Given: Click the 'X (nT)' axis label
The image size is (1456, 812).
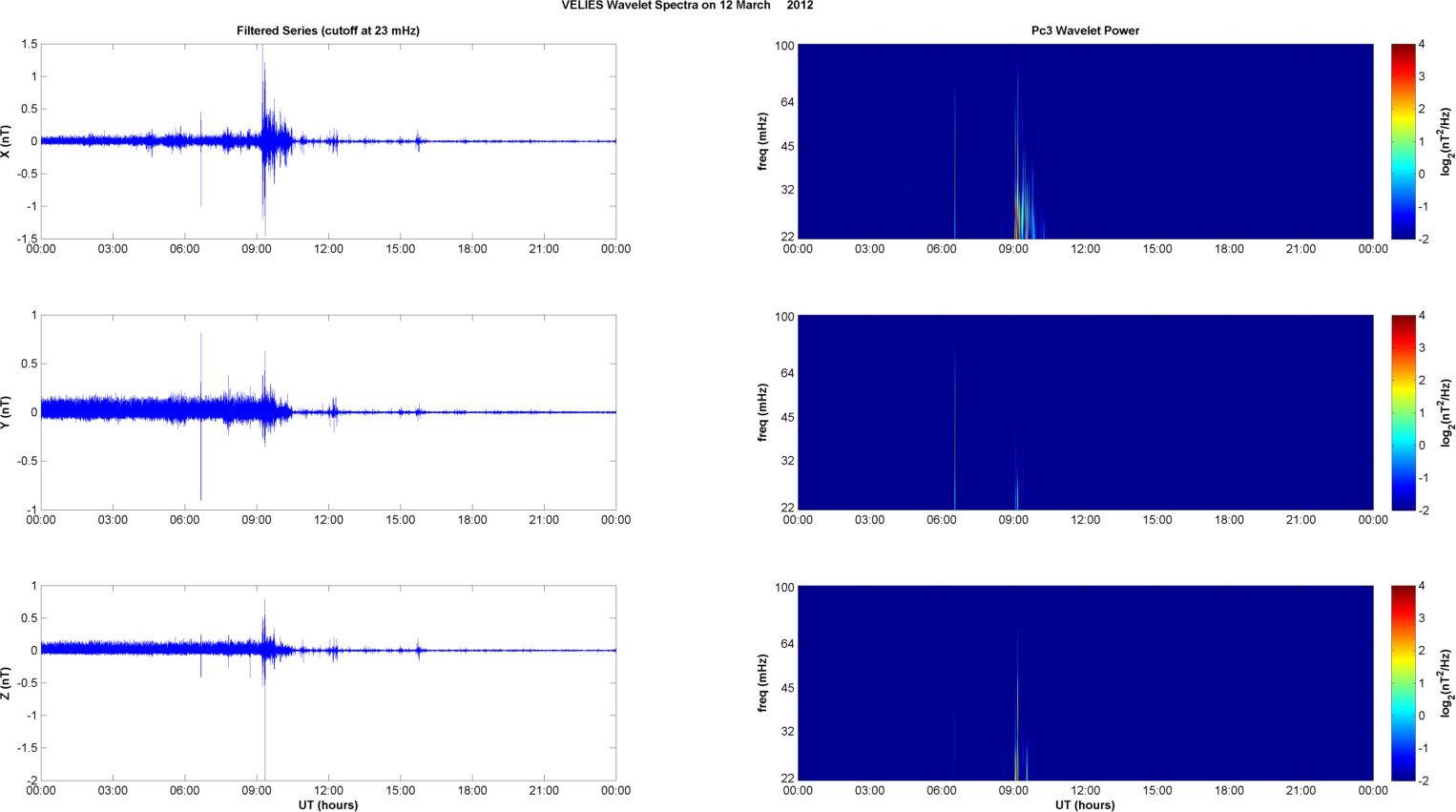Looking at the screenshot, I should tap(6, 141).
